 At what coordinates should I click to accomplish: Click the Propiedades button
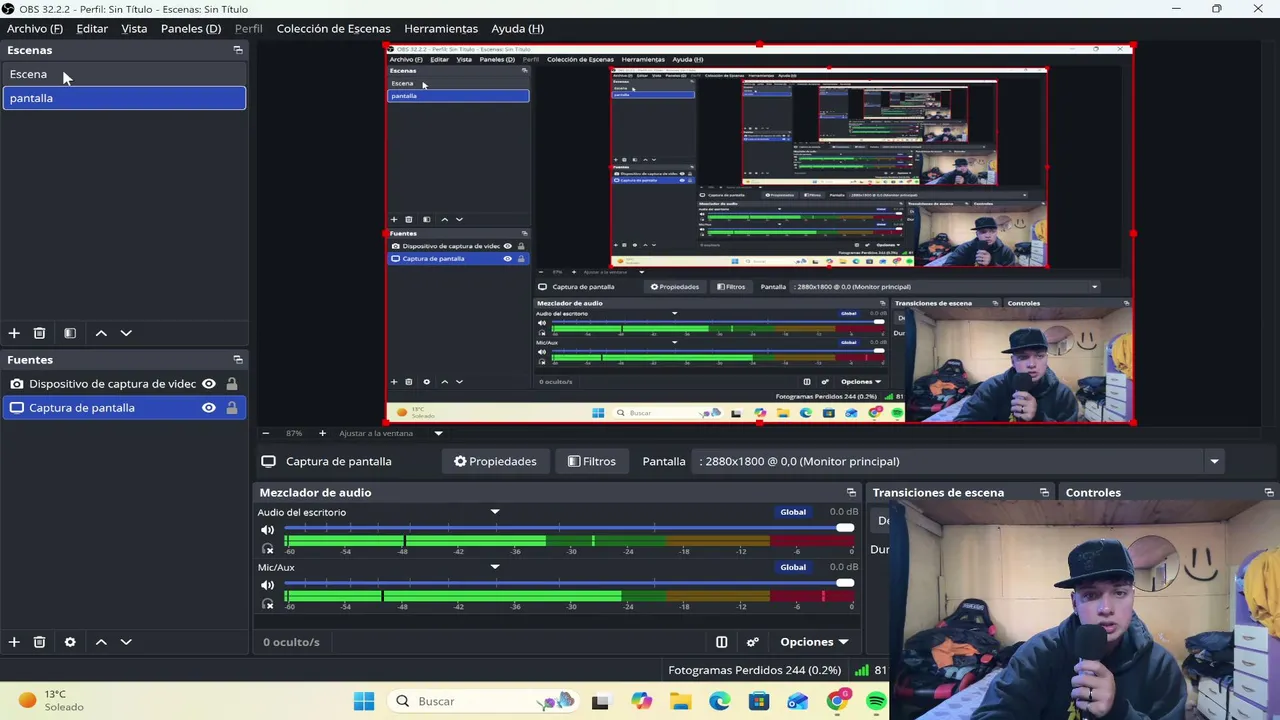pos(495,461)
